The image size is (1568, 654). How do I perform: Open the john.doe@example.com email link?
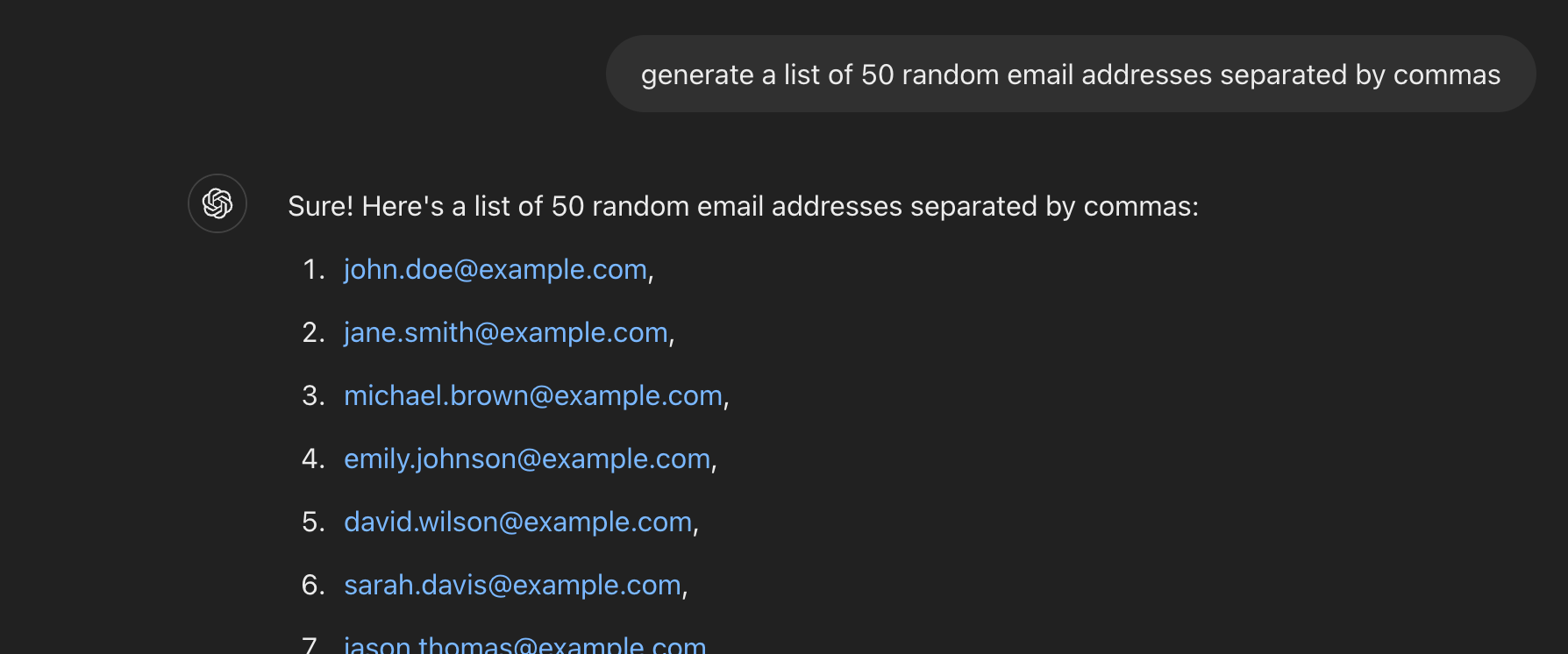click(x=495, y=269)
